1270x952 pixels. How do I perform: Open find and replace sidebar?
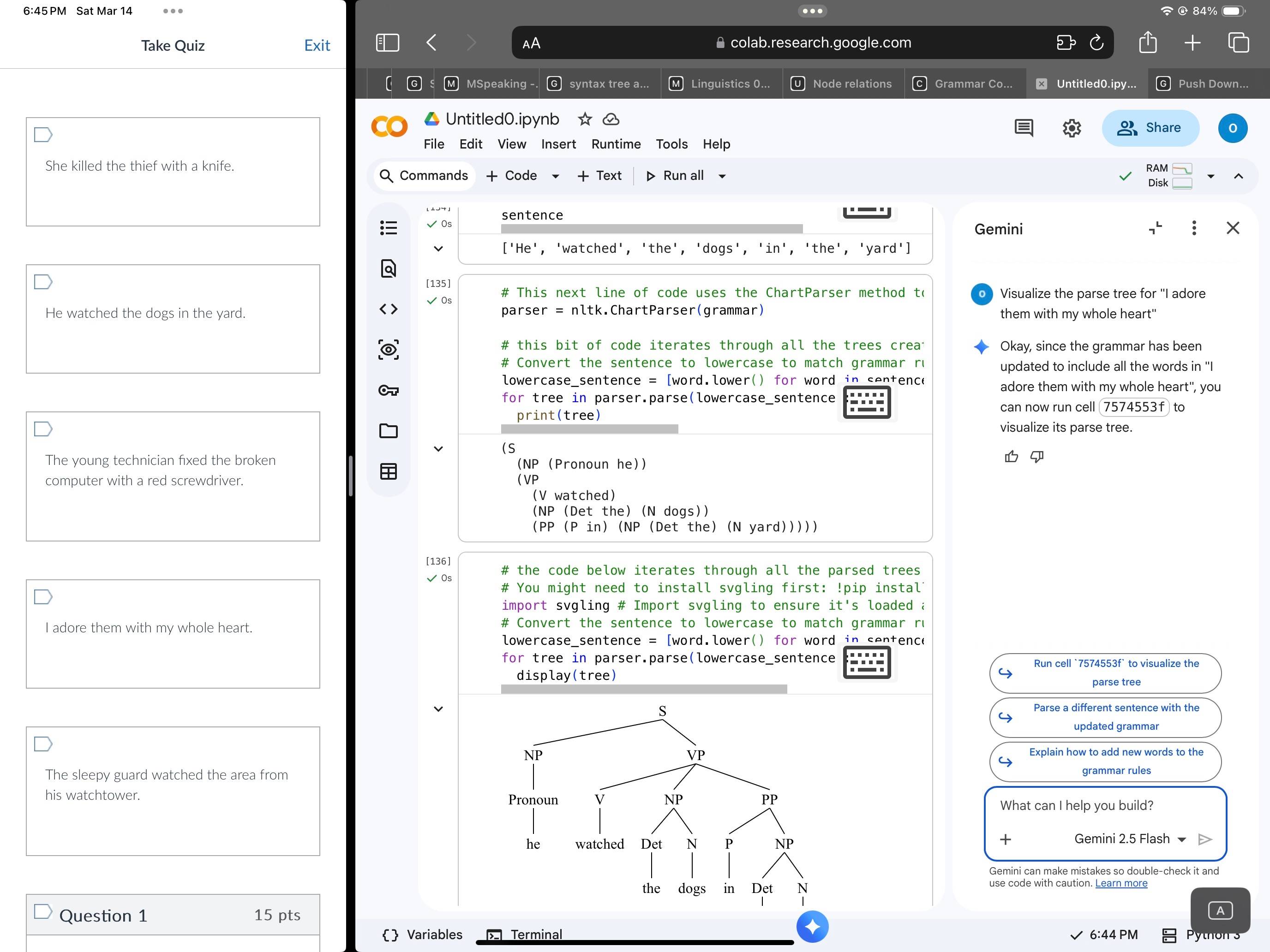pyautogui.click(x=389, y=268)
